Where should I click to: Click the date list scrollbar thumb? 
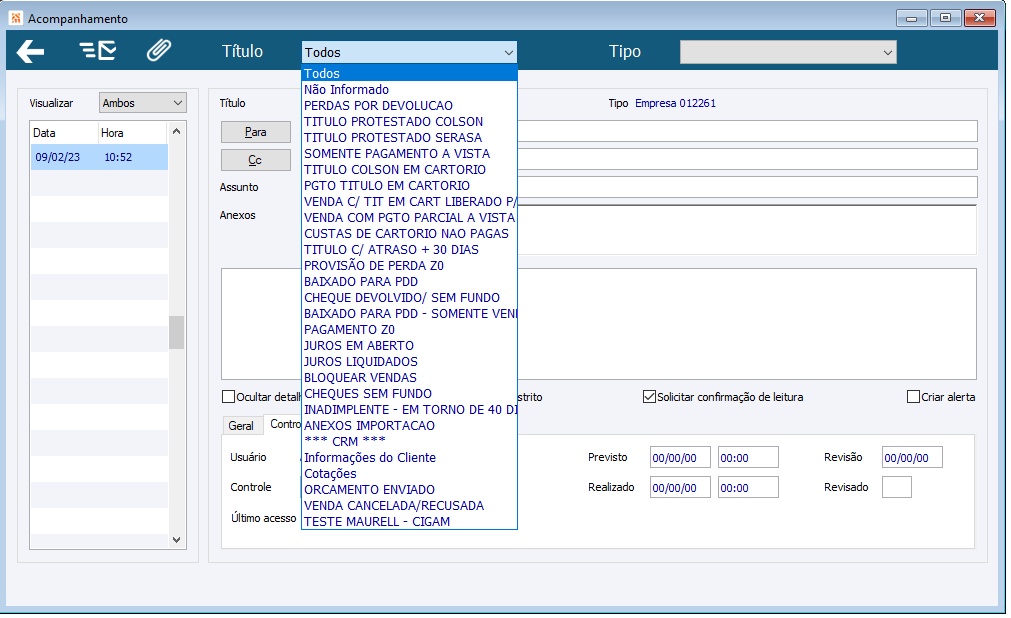(177, 332)
